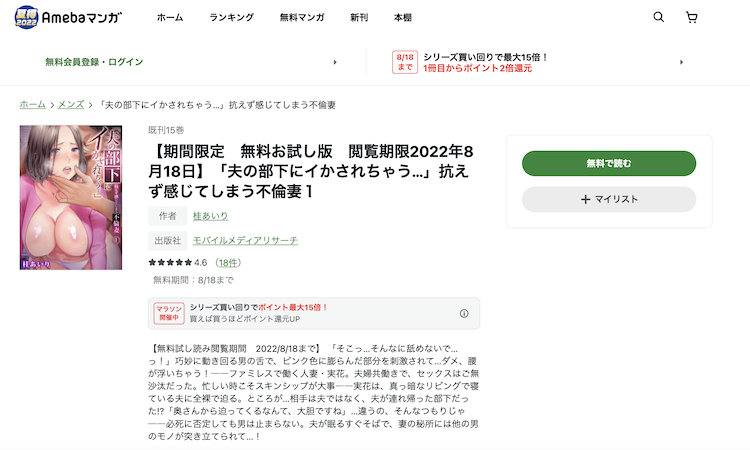The width and height of the screenshot is (750, 450).
Task: Open author link 桂あいり
Action: 210,216
